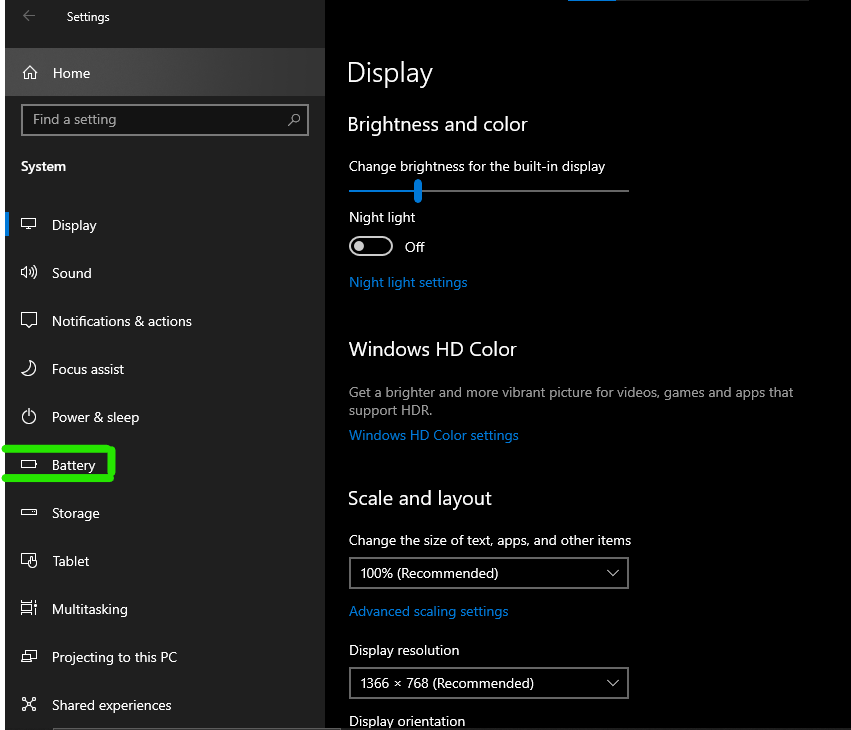Open Windows HD Color settings link
This screenshot has width=851, height=730.
tap(434, 435)
